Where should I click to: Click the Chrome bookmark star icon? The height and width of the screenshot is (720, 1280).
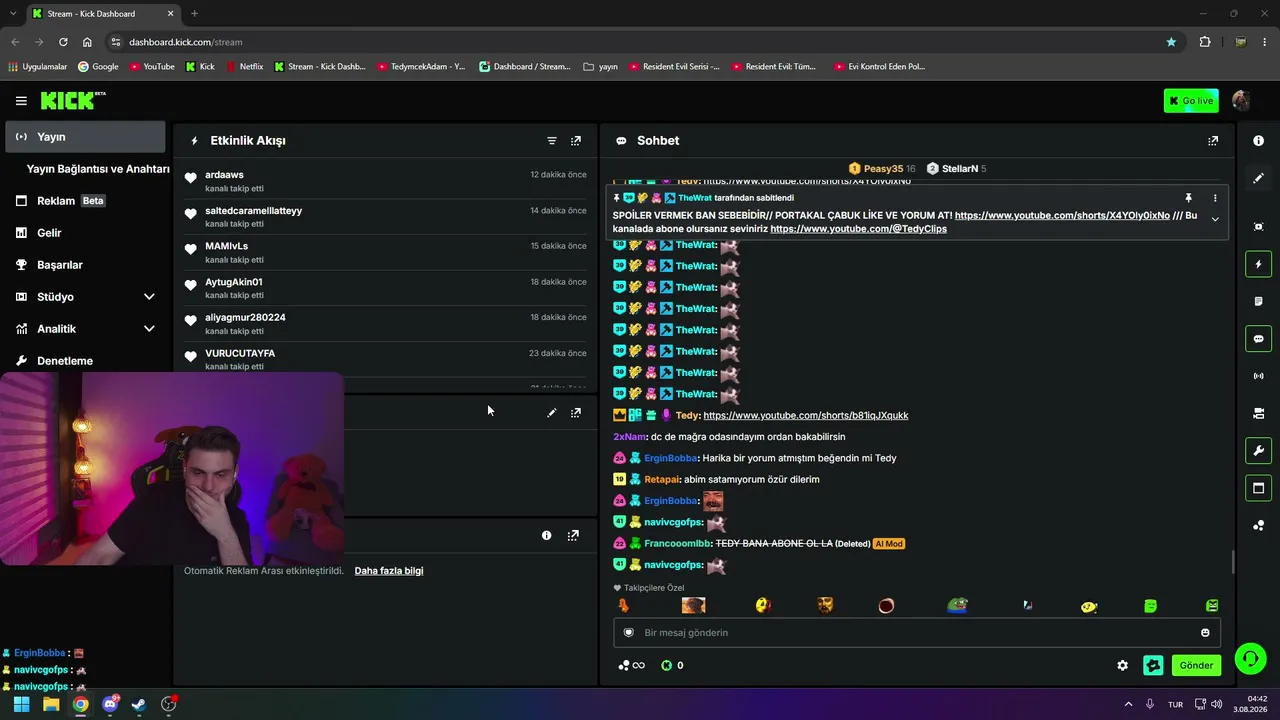[1171, 42]
